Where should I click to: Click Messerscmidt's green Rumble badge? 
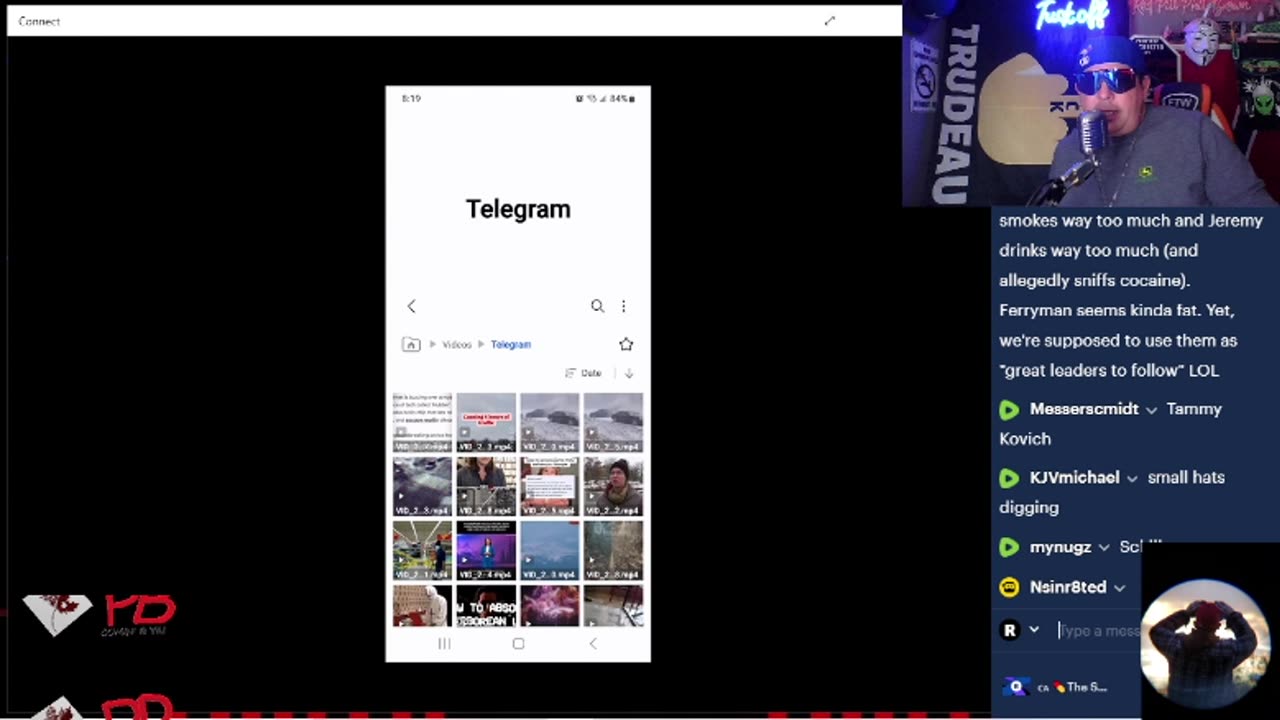click(x=1009, y=409)
